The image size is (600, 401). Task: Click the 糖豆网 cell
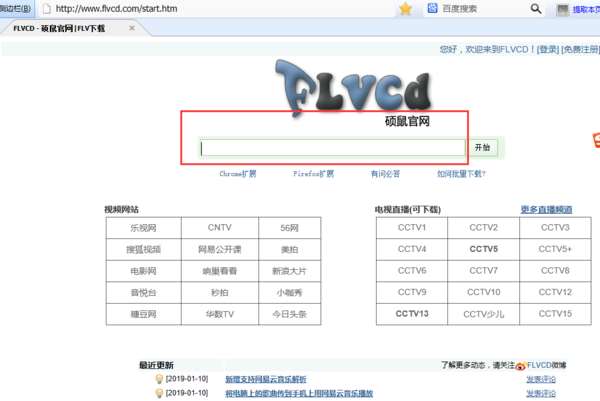143,315
